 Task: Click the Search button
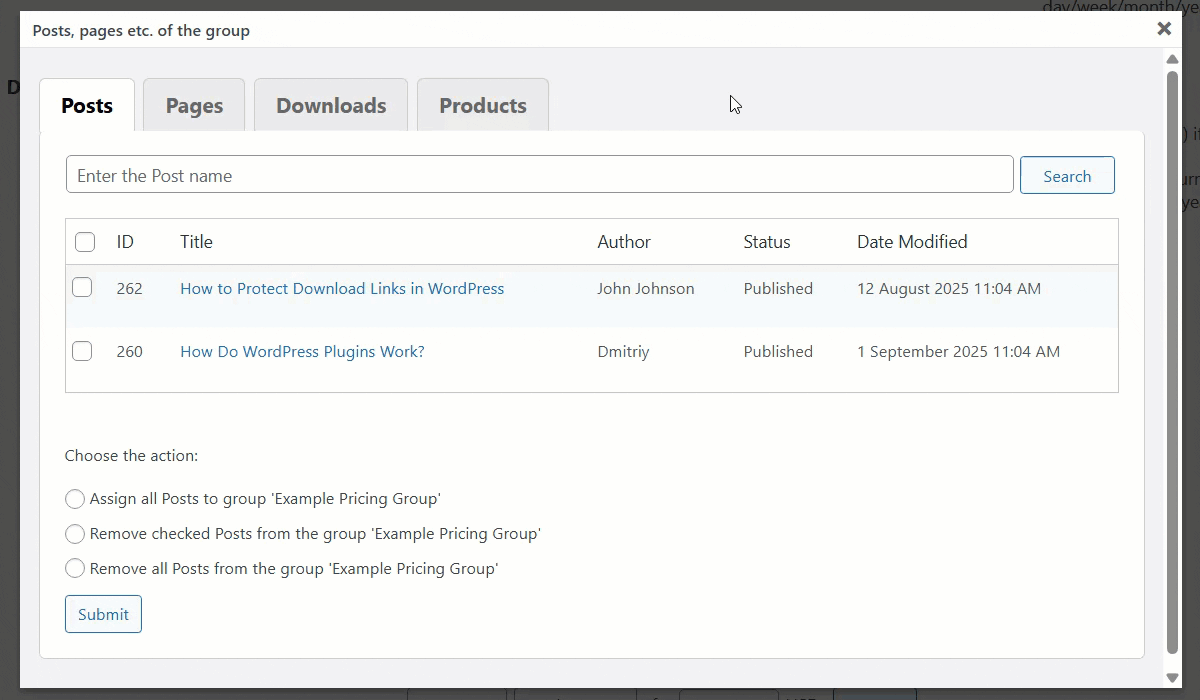click(1067, 175)
